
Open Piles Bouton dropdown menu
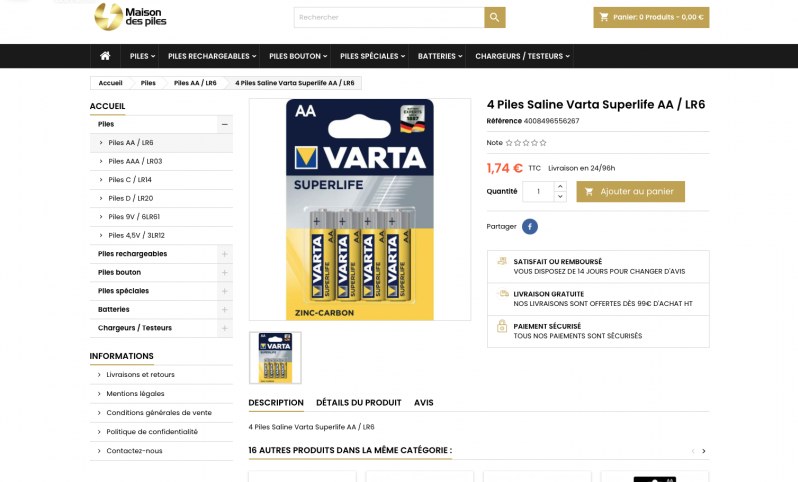[x=298, y=56]
